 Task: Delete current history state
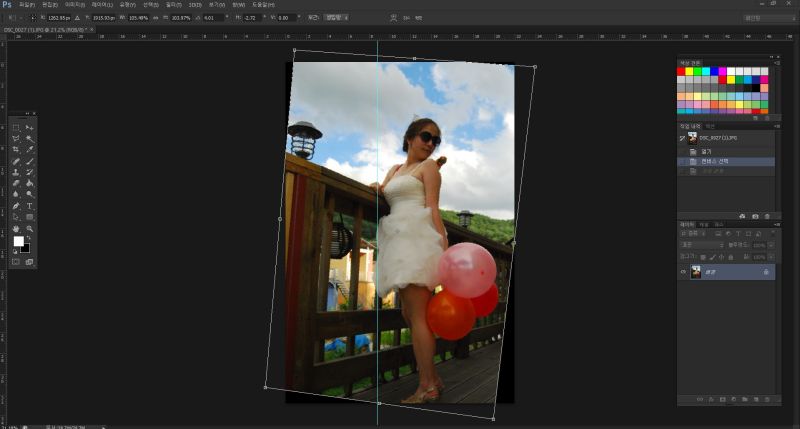click(767, 217)
